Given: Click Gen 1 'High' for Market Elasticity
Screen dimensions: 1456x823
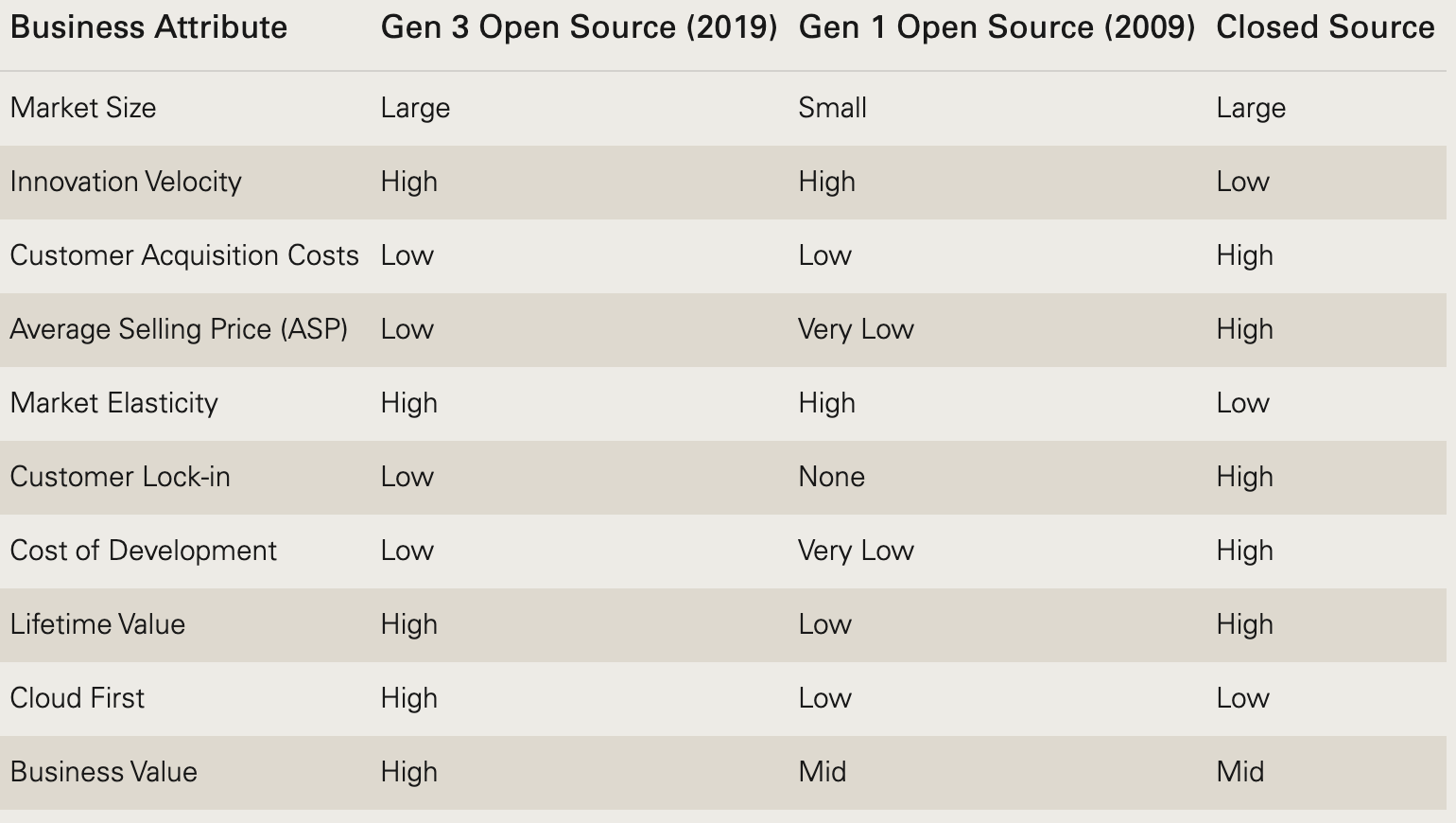Looking at the screenshot, I should (x=826, y=403).
